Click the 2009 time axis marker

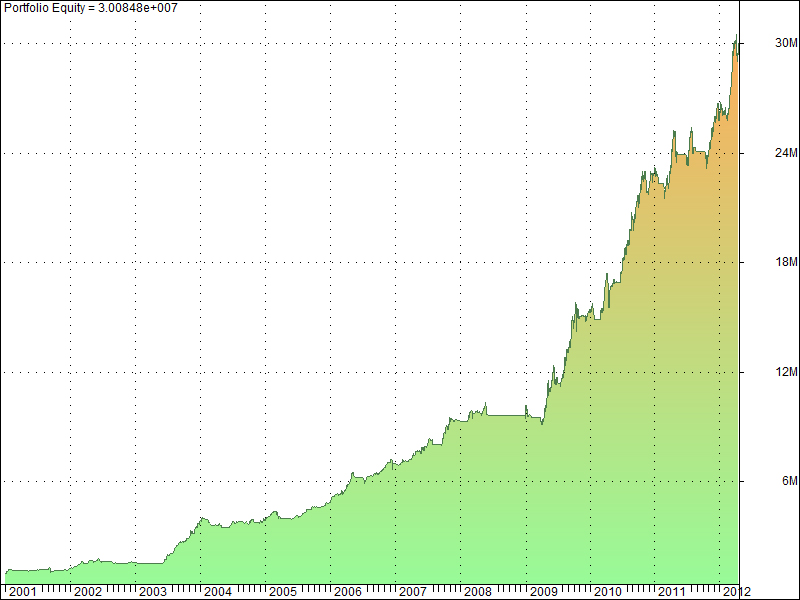click(x=543, y=591)
